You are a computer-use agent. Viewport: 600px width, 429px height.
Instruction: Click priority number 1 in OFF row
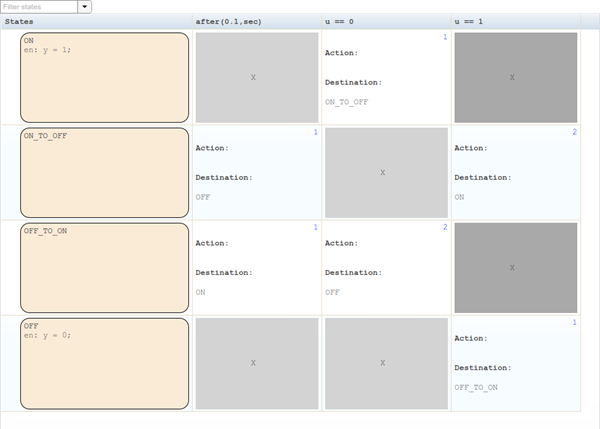[574, 322]
